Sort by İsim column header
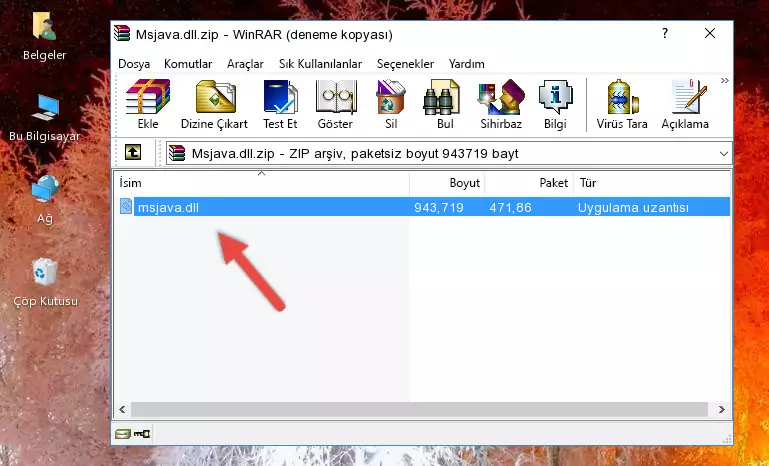 [262, 183]
